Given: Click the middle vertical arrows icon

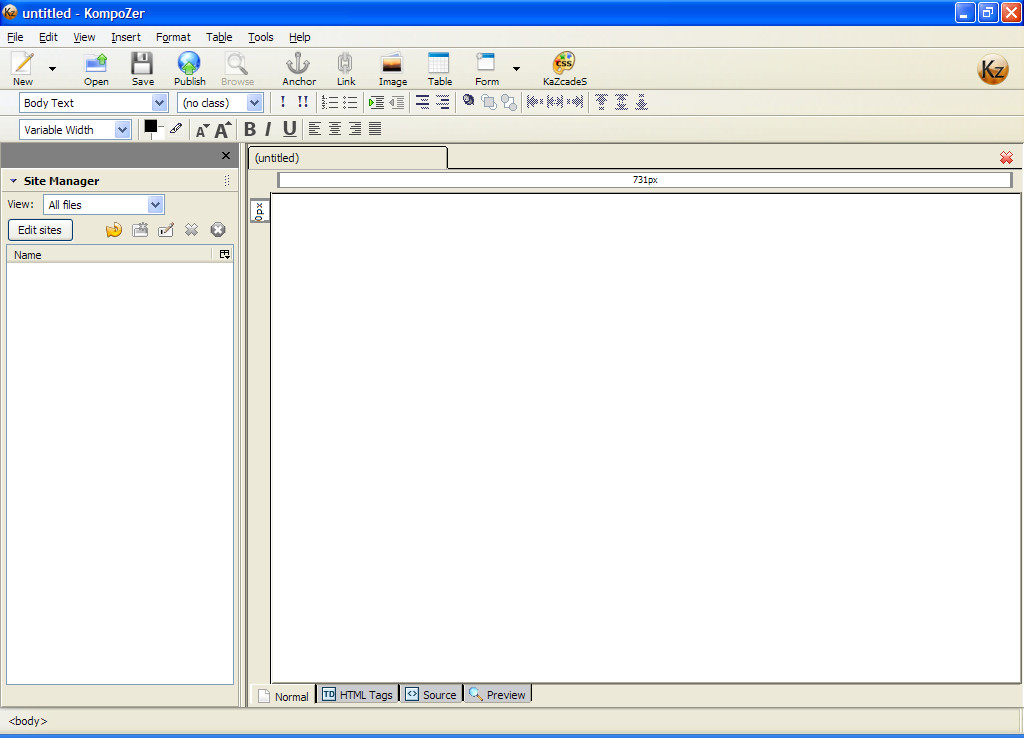Looking at the screenshot, I should (x=622, y=102).
